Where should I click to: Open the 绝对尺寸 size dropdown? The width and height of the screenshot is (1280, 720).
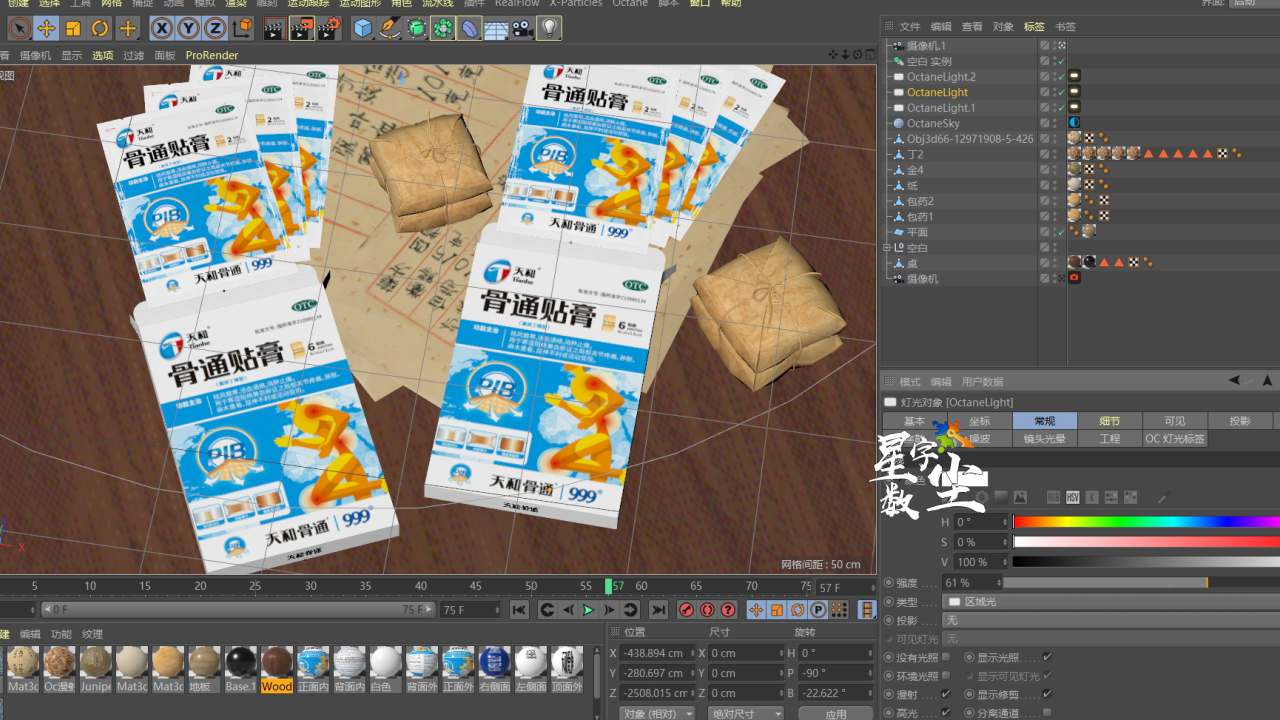tap(745, 714)
